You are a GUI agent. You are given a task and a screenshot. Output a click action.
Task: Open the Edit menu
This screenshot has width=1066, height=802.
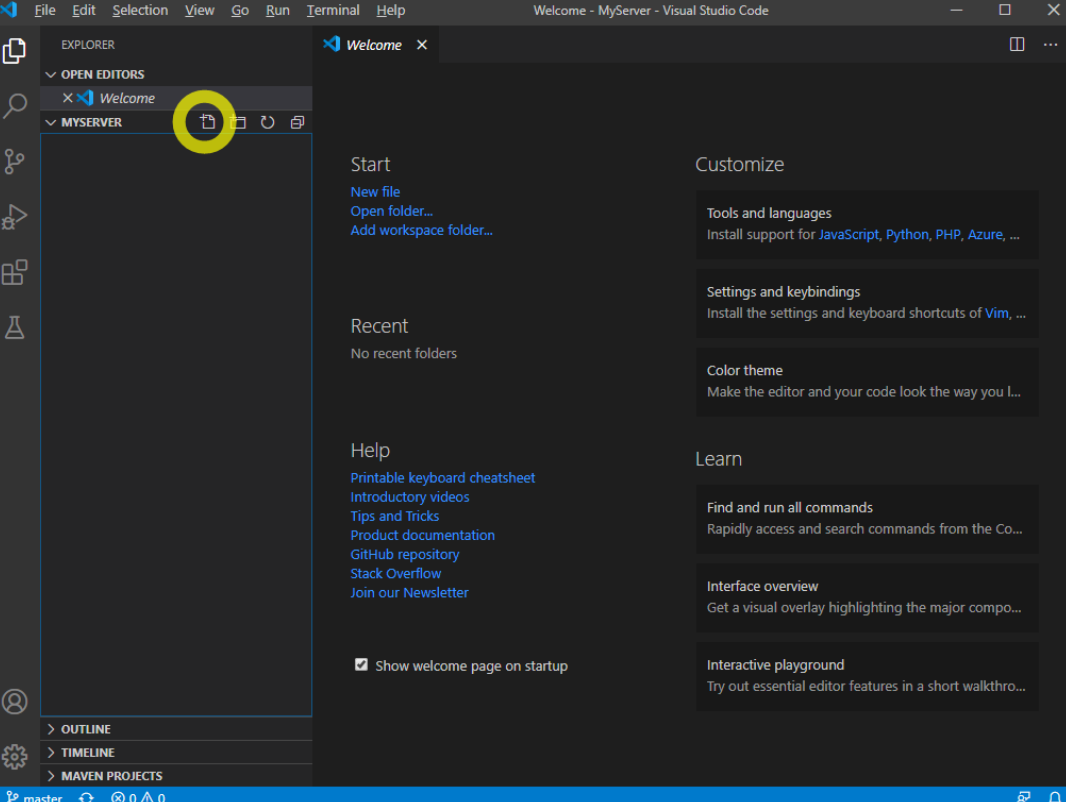pyautogui.click(x=84, y=10)
